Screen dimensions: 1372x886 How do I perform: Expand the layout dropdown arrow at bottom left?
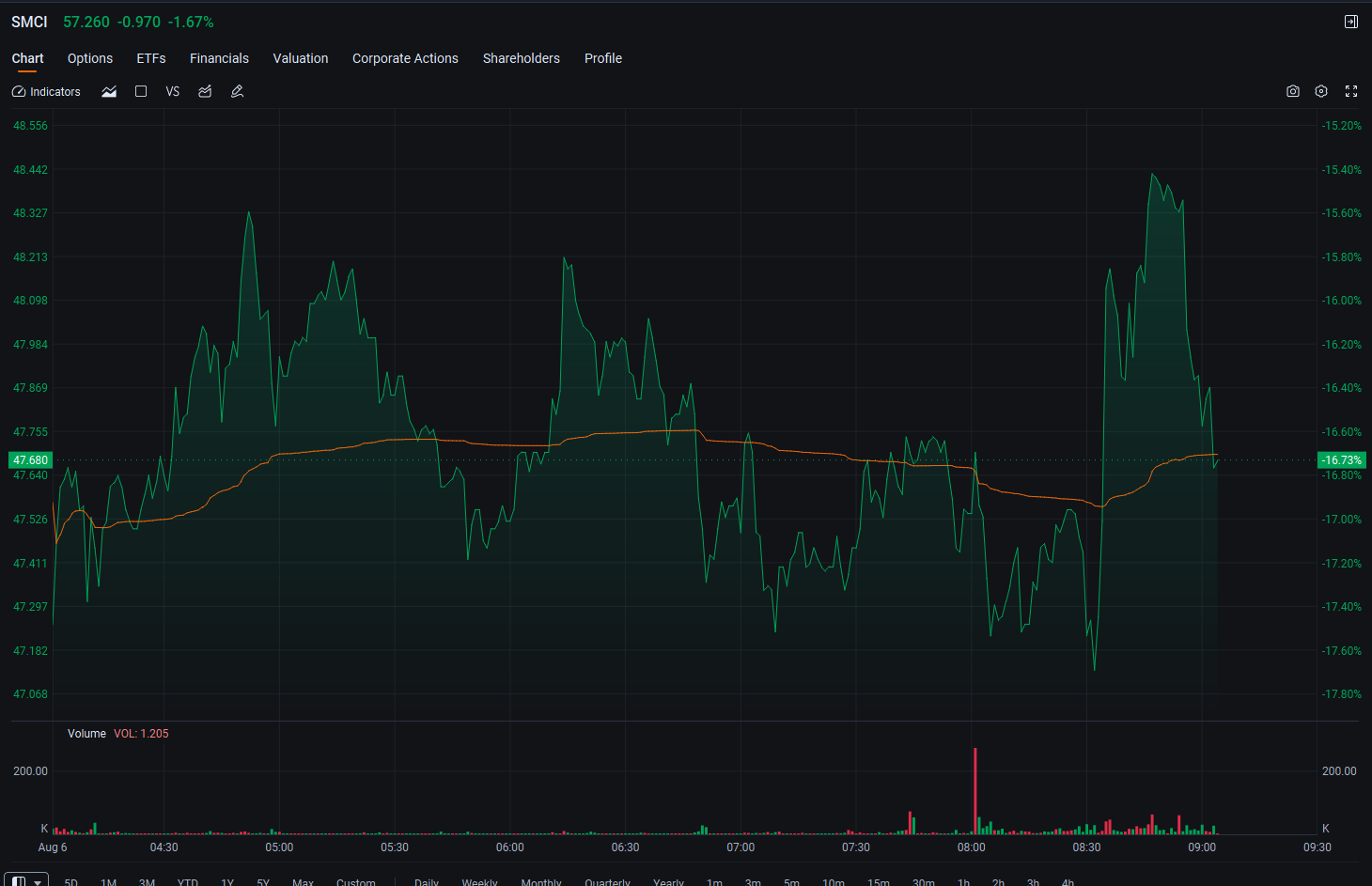point(39,882)
